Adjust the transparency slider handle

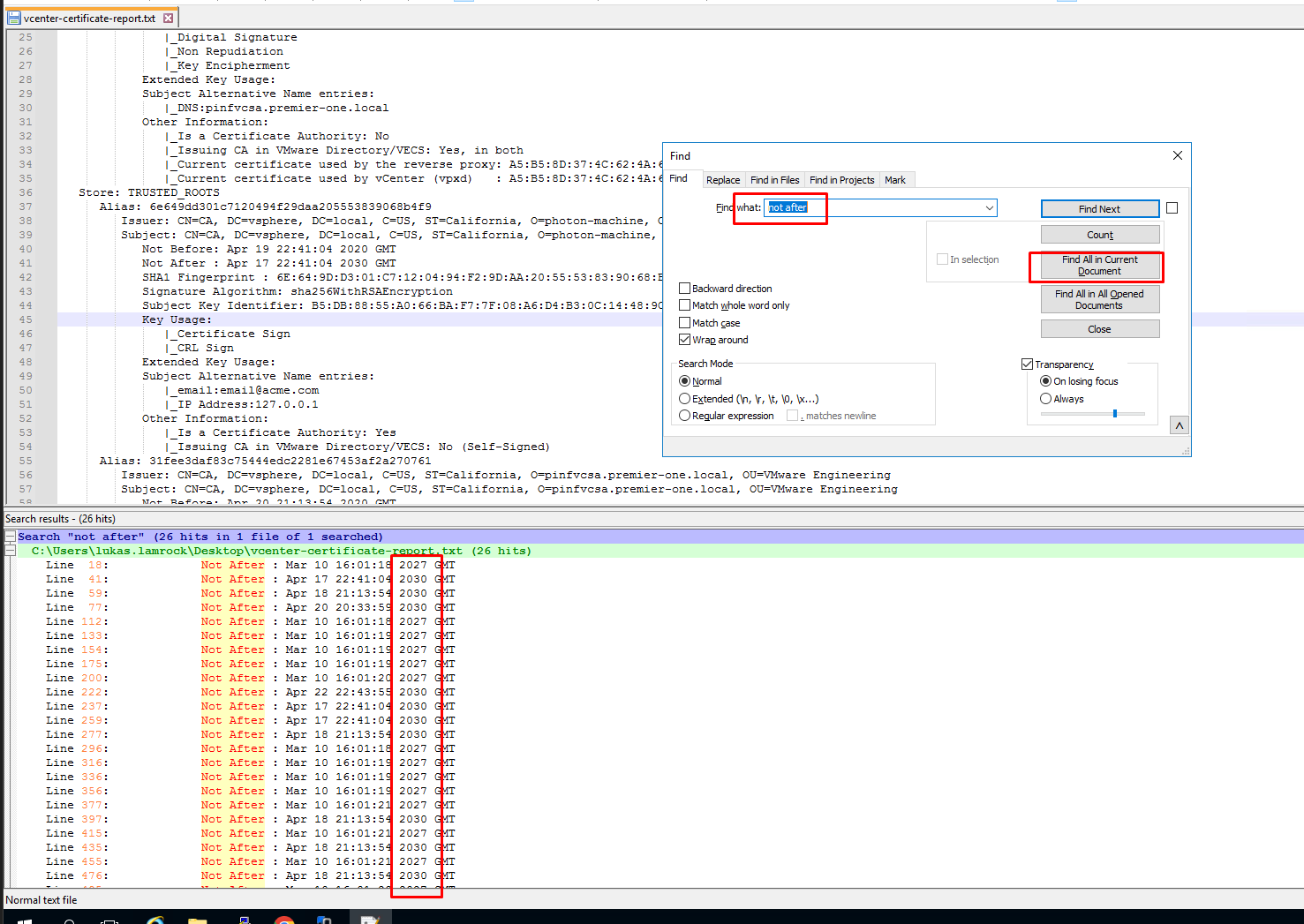click(1114, 413)
